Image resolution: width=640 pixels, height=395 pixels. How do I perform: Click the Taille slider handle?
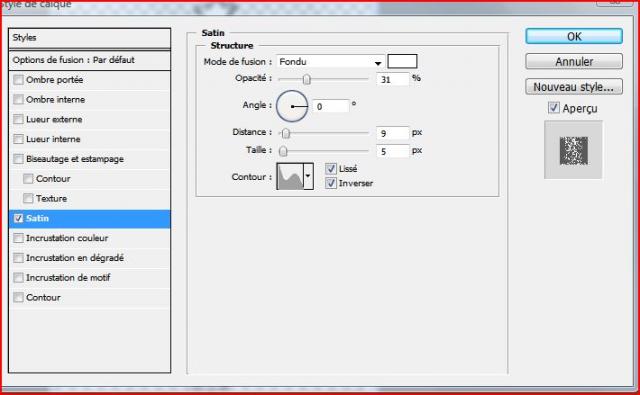click(x=283, y=151)
